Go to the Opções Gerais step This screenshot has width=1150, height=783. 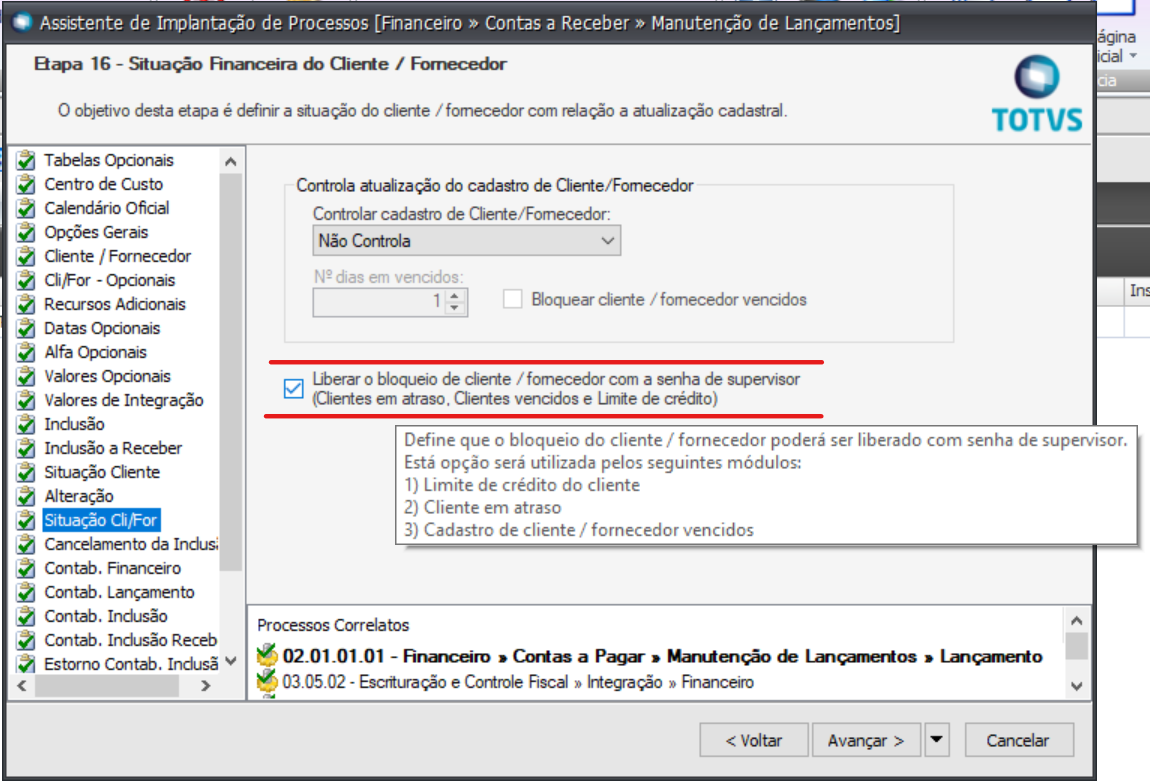pyautogui.click(x=96, y=232)
